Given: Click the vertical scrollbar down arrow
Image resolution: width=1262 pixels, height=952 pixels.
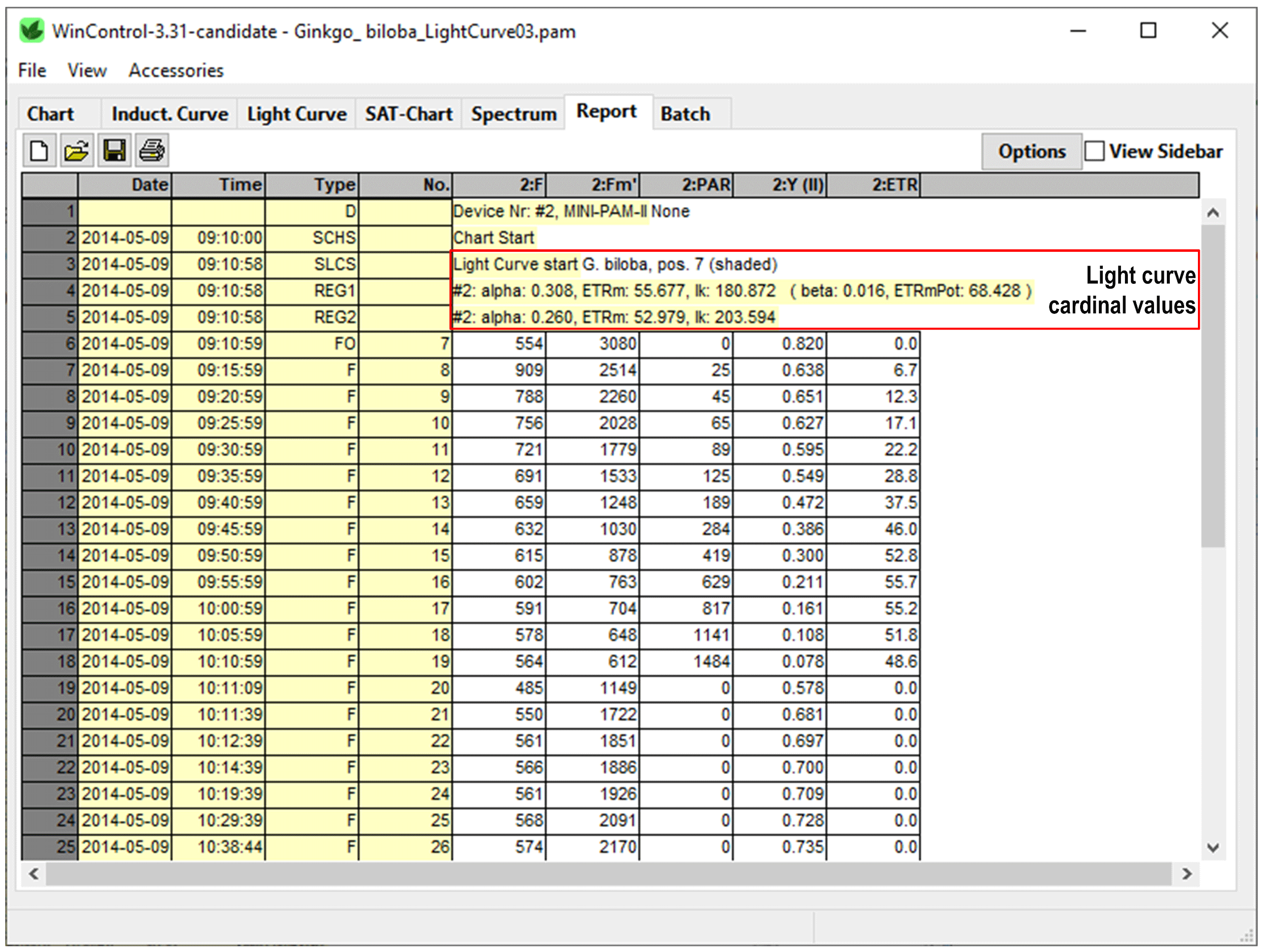Looking at the screenshot, I should [1213, 848].
